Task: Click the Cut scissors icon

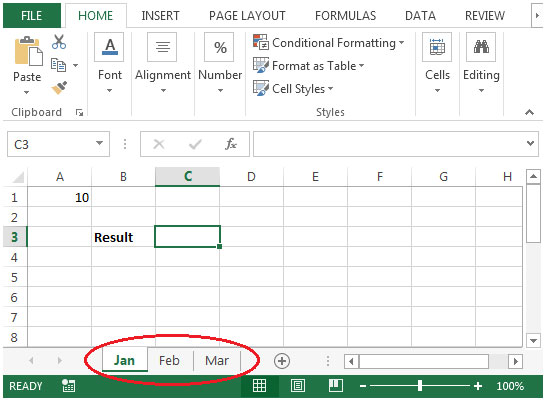Action: tap(58, 42)
